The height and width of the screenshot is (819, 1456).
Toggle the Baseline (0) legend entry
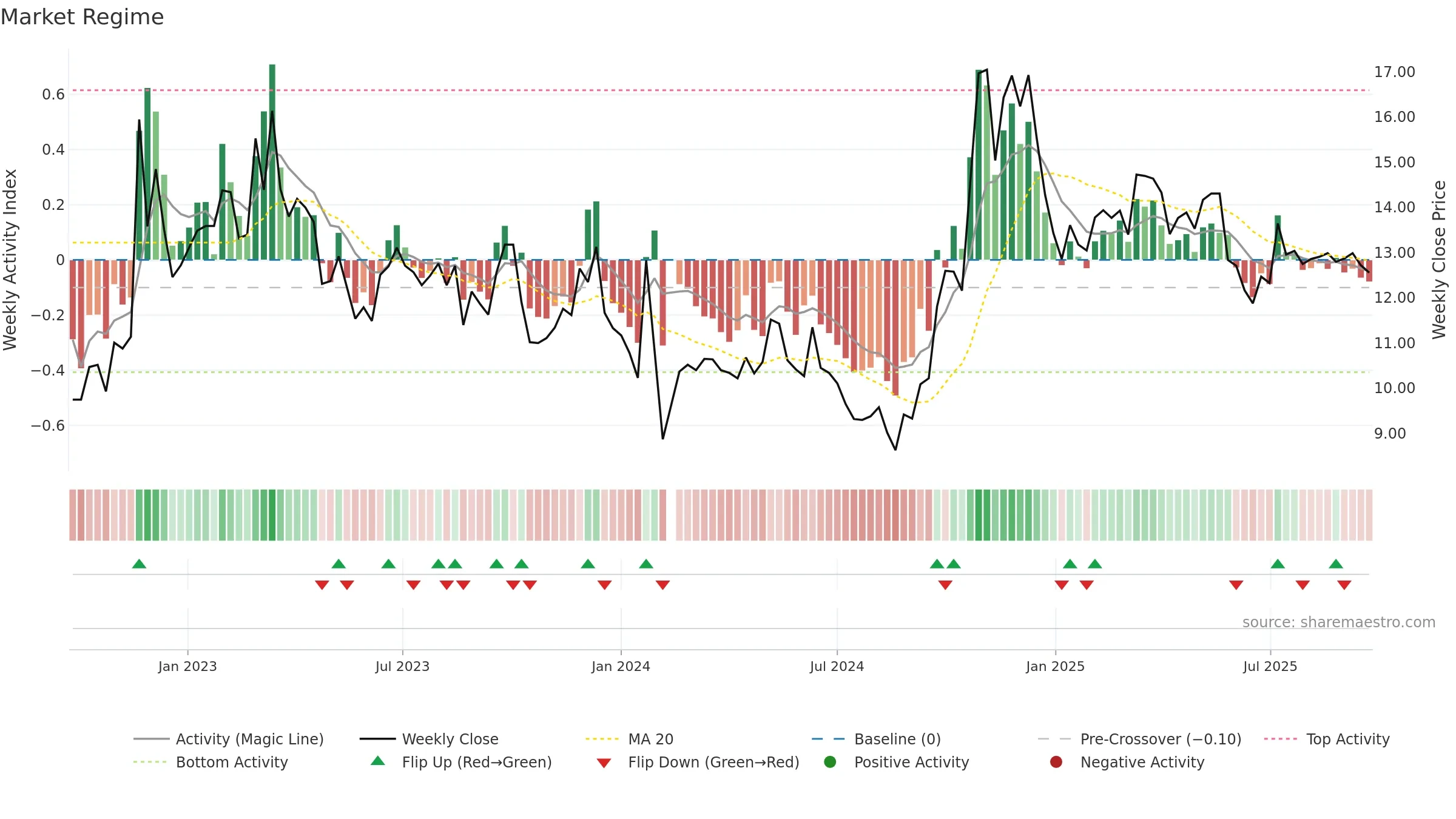click(x=876, y=739)
